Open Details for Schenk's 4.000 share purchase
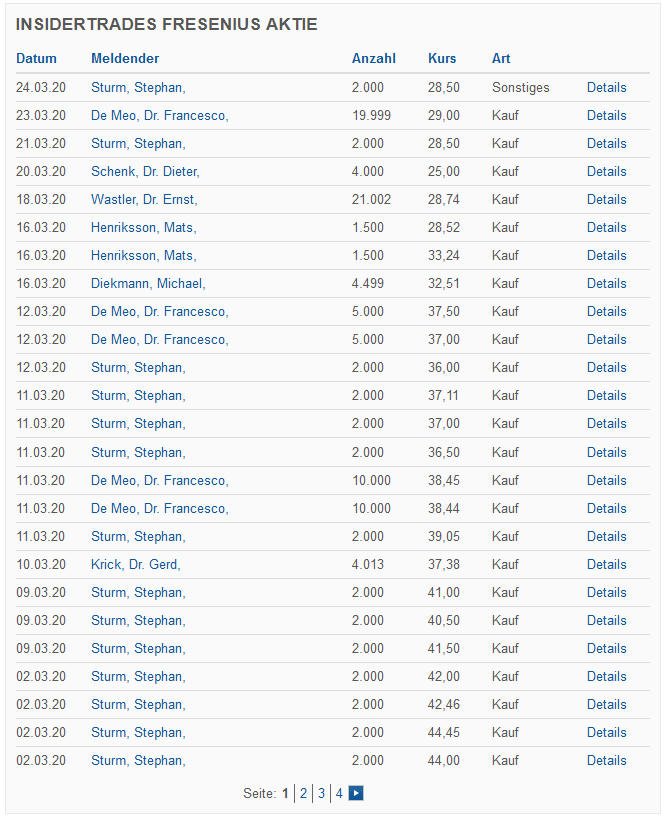The image size is (667, 820). click(x=606, y=171)
